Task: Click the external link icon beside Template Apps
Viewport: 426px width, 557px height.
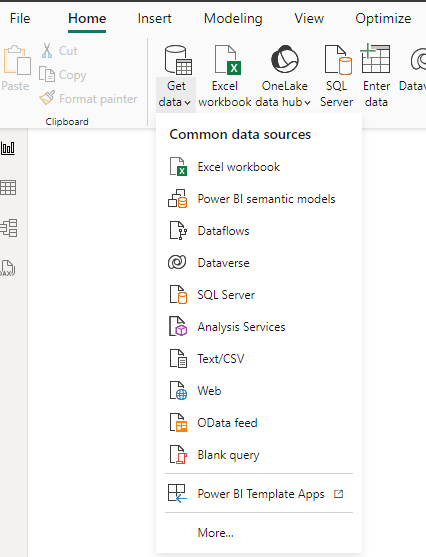Action: click(339, 494)
